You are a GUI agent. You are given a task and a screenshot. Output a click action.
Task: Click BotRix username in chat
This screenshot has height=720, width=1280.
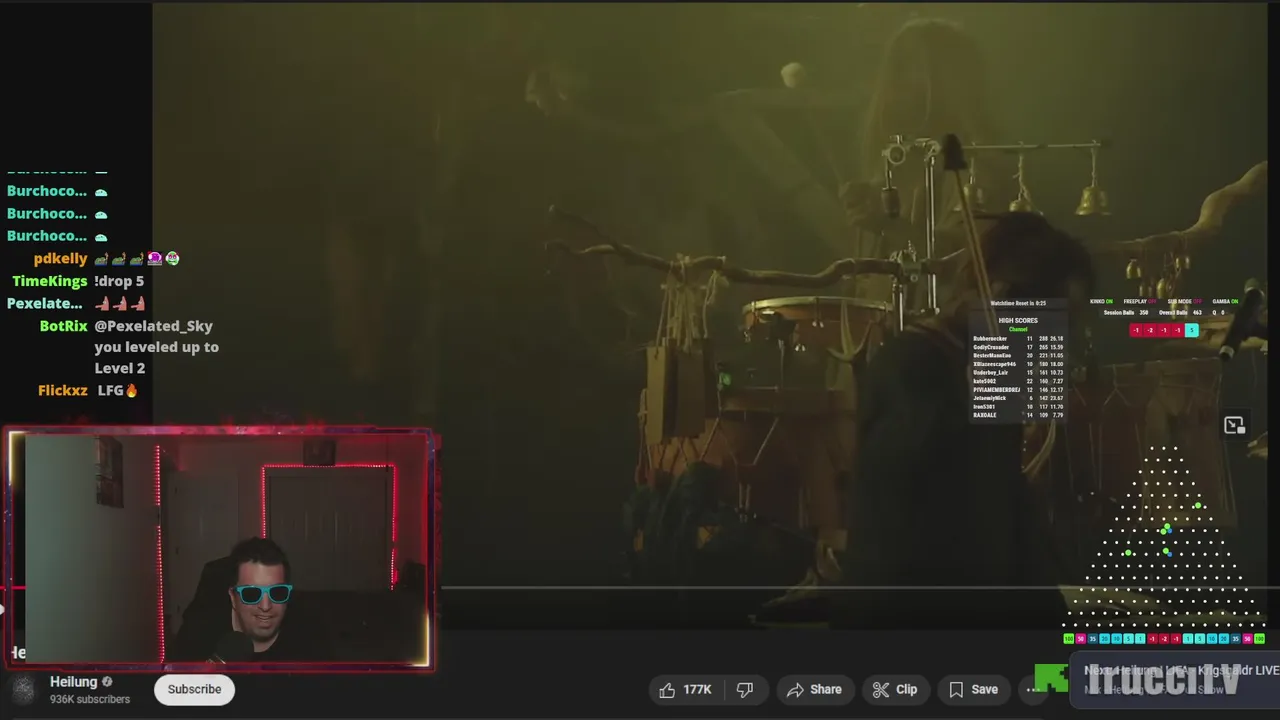click(x=63, y=326)
